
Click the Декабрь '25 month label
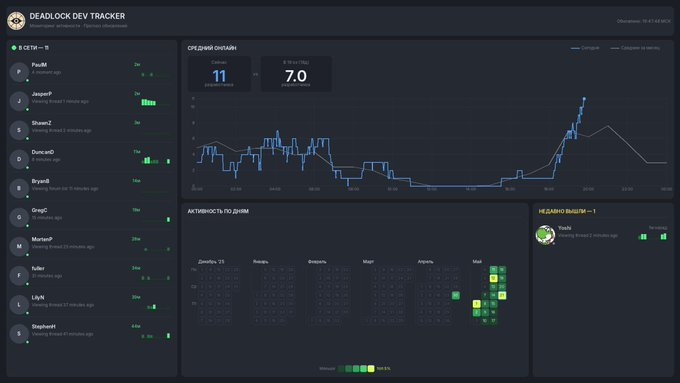(x=211, y=262)
